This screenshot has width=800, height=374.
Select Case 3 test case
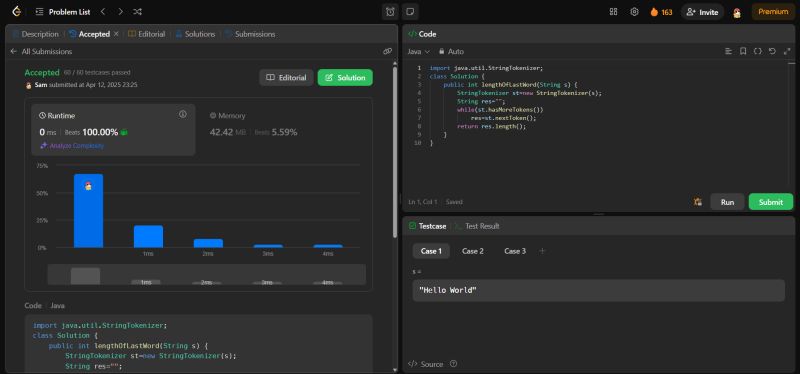click(x=515, y=251)
